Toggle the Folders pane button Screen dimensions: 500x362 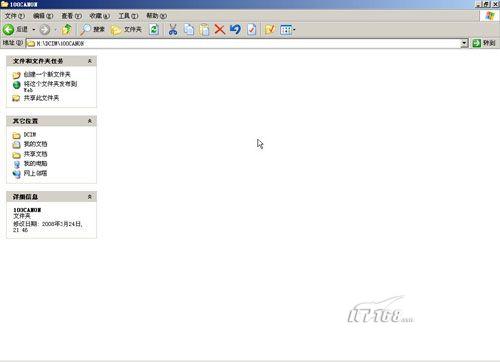coord(126,30)
